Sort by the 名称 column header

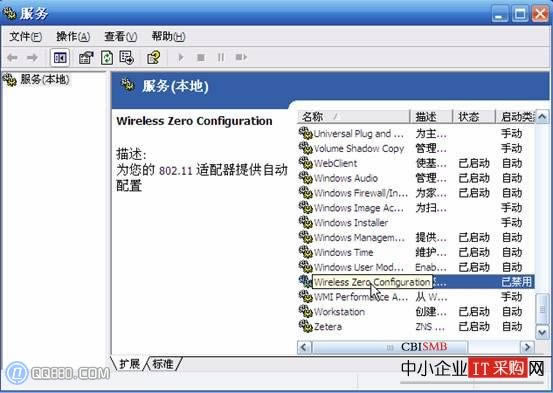tap(353, 116)
